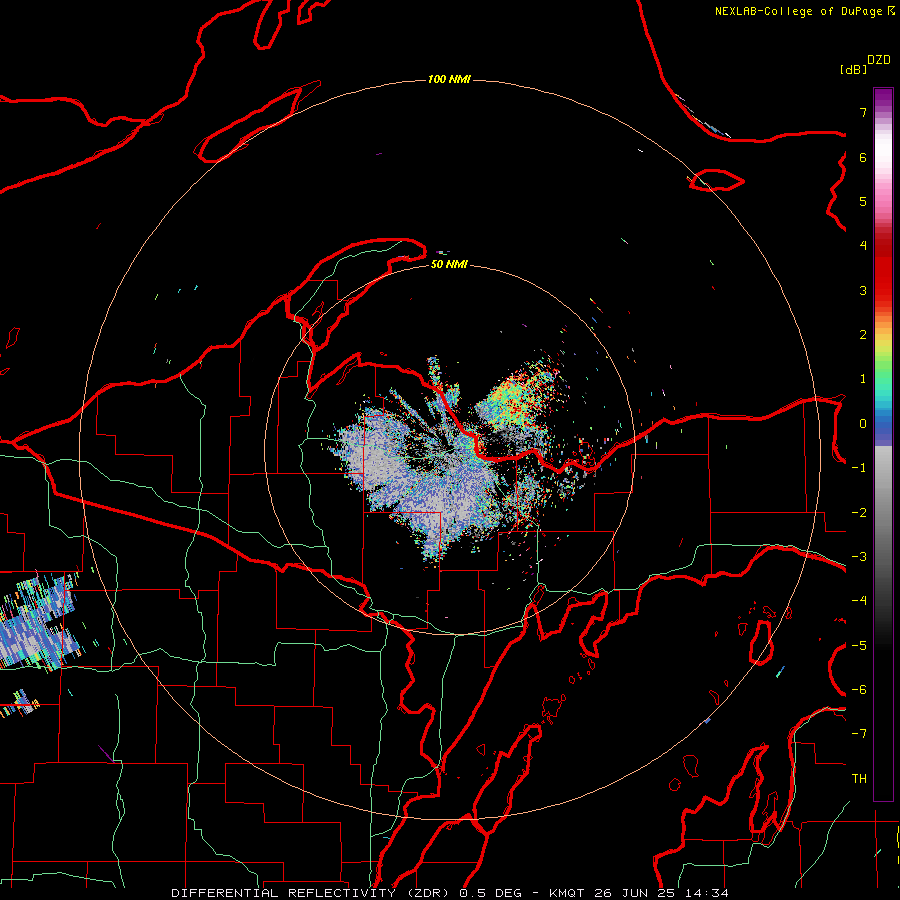Viewport: 900px width, 900px height.
Task: Click the -5 value on the color scale
Action: pos(859,646)
